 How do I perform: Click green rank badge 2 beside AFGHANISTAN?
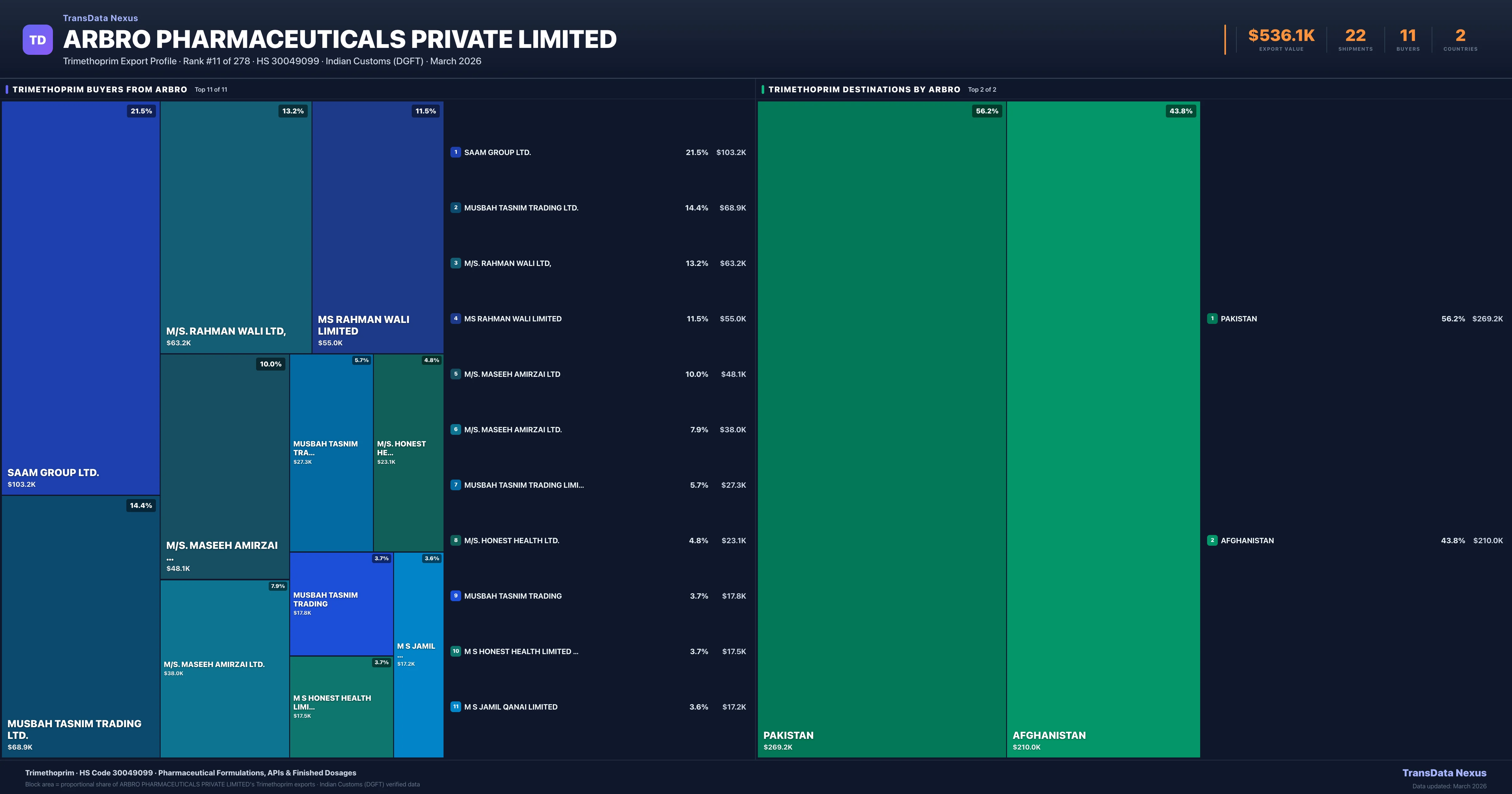pos(1212,540)
